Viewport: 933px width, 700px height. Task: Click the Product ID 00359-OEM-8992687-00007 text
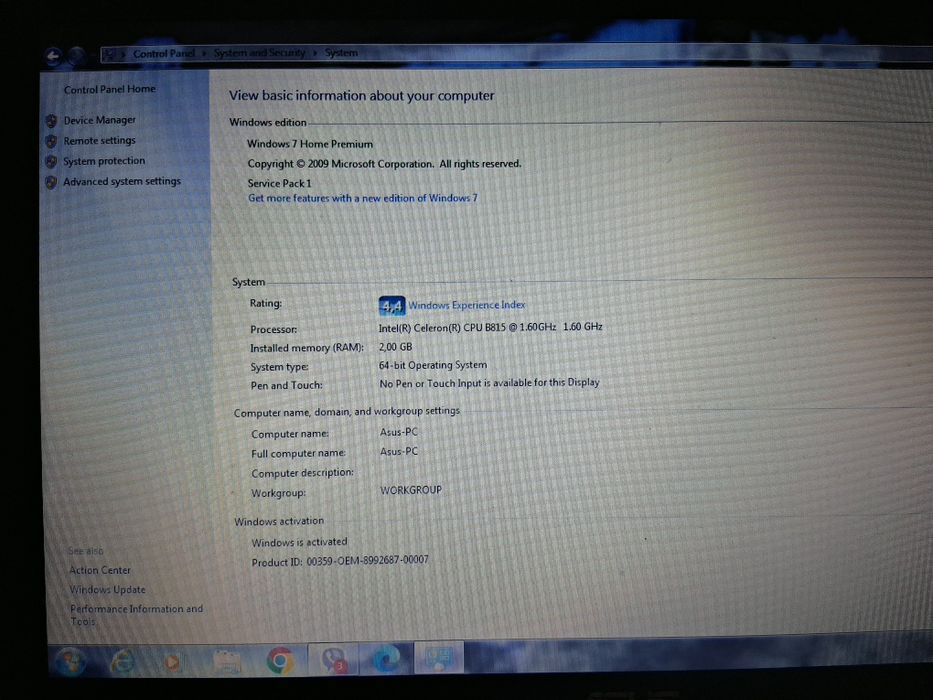coord(340,561)
